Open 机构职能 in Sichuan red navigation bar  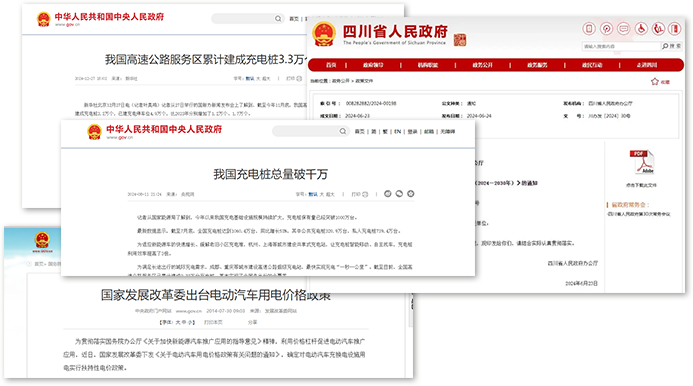[427, 65]
